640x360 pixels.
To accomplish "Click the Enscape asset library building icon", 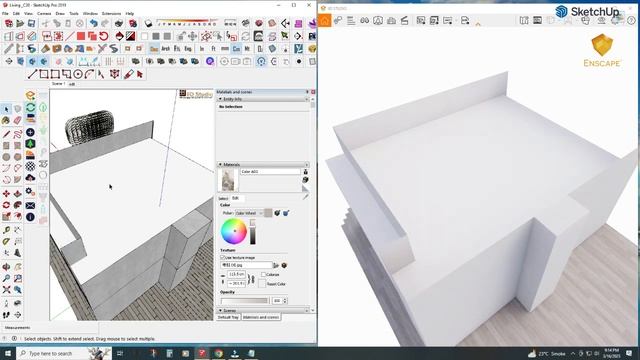I will coord(391,20).
